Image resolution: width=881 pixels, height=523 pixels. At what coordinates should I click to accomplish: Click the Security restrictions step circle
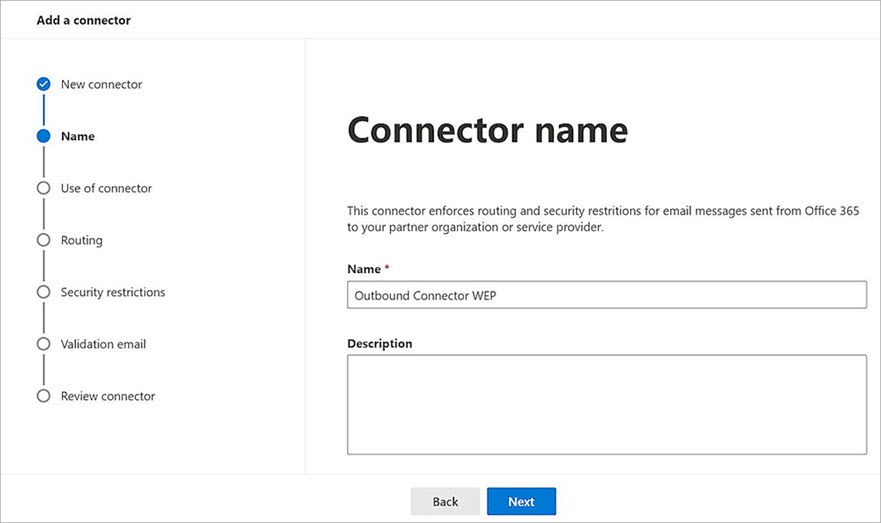click(x=43, y=292)
